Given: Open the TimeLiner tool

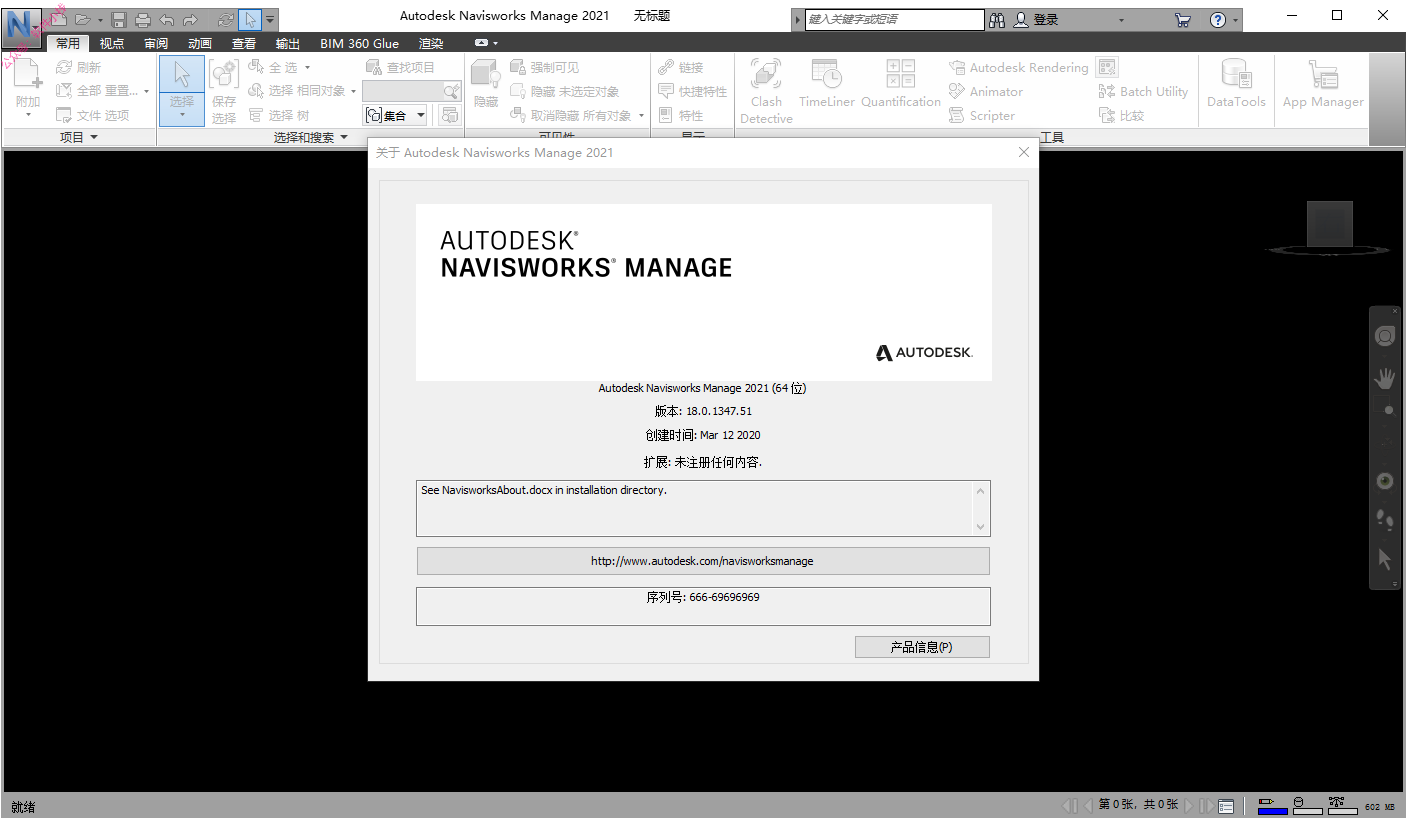Looking at the screenshot, I should tap(826, 85).
